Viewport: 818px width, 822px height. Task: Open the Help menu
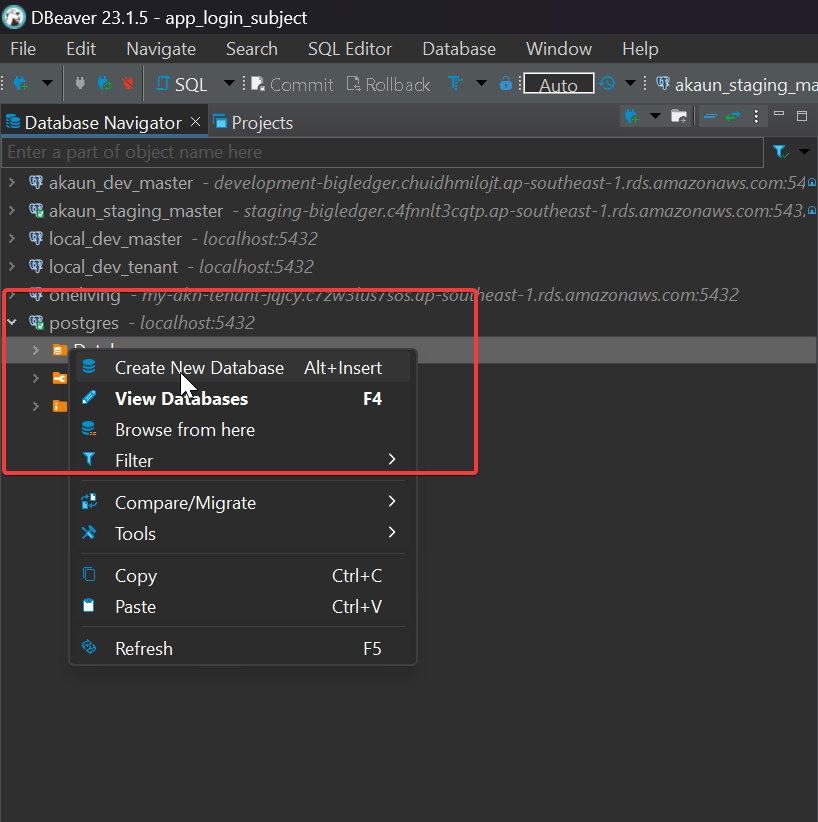click(x=640, y=49)
